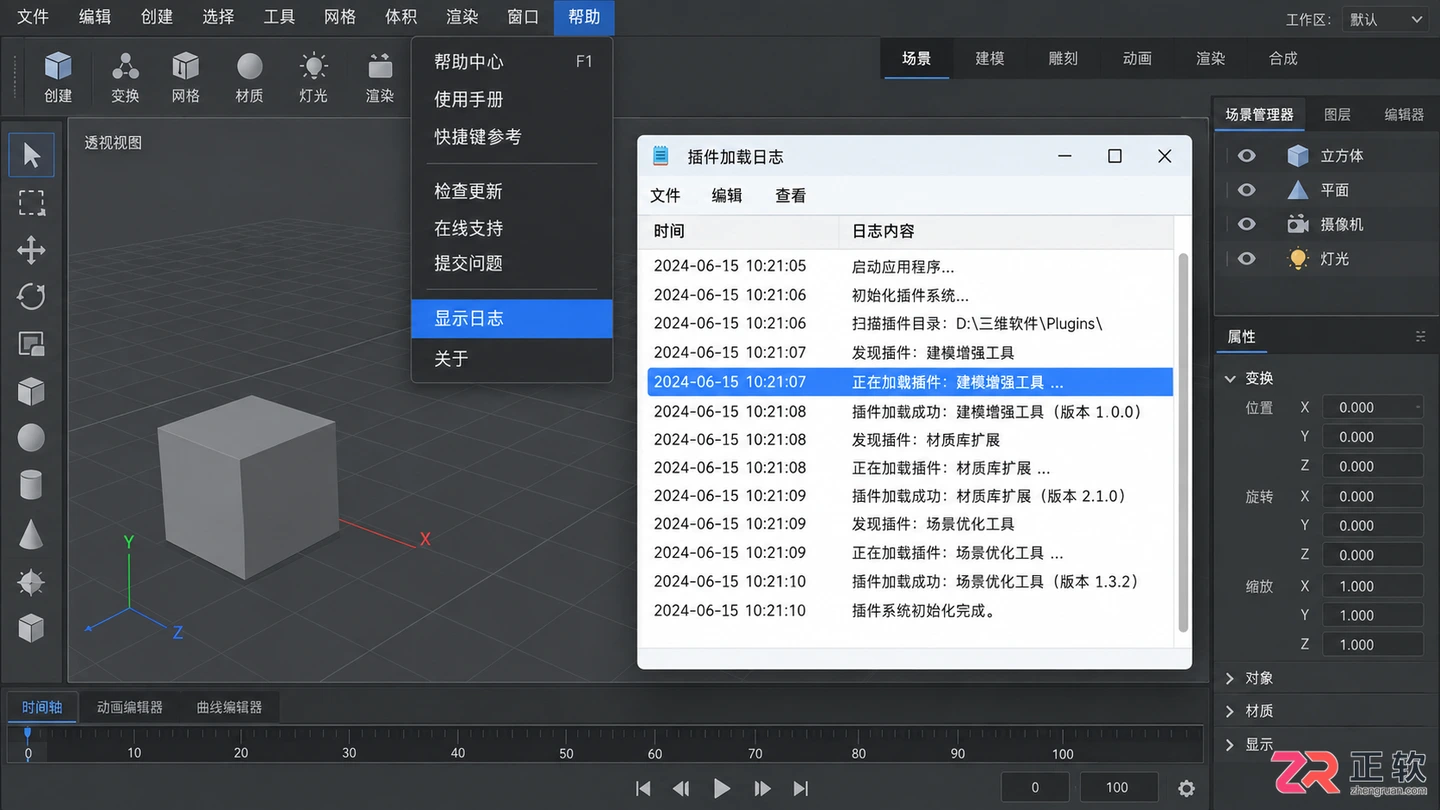Switch to the 雕刻 workspace tab

(x=1063, y=58)
